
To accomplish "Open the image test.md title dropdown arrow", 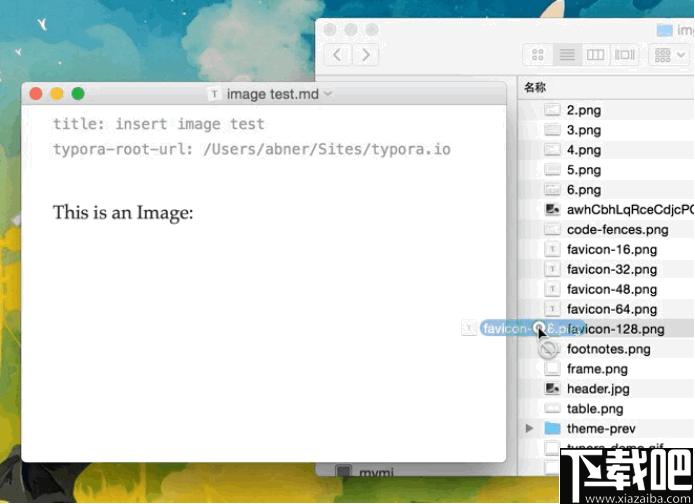I will coord(328,94).
